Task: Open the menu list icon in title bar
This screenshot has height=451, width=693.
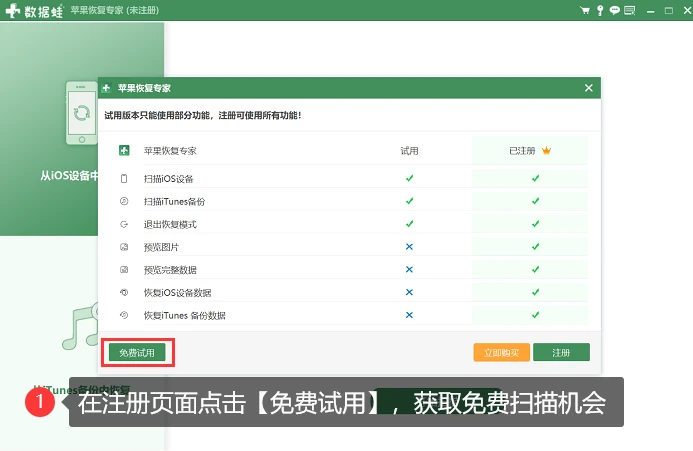Action: click(x=629, y=10)
